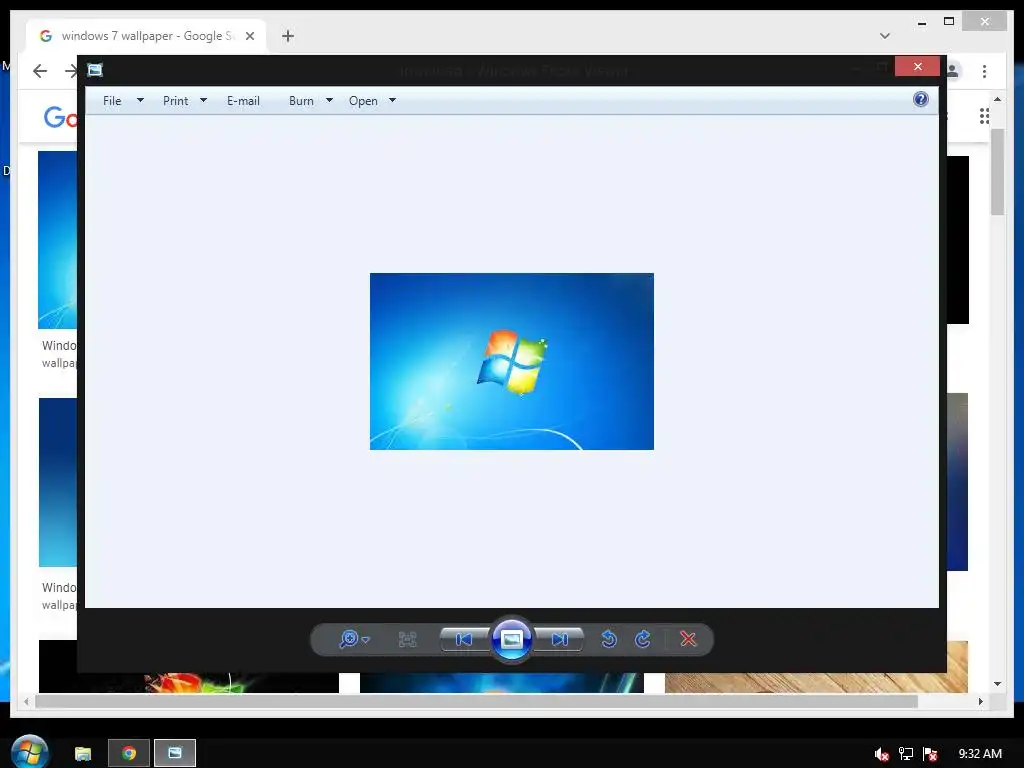Open the File menu

112,101
